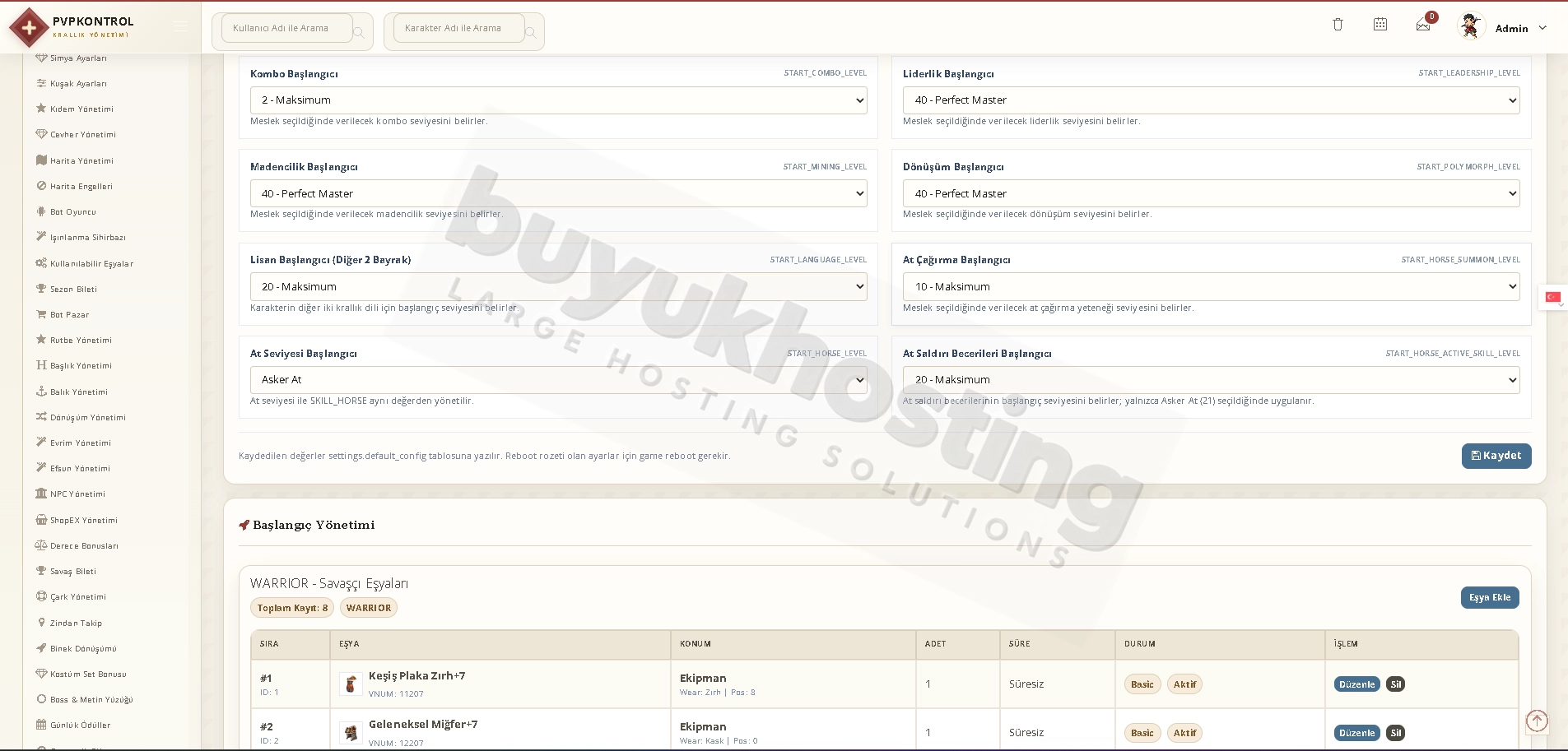Click the character search magnifier icon

pos(531,32)
